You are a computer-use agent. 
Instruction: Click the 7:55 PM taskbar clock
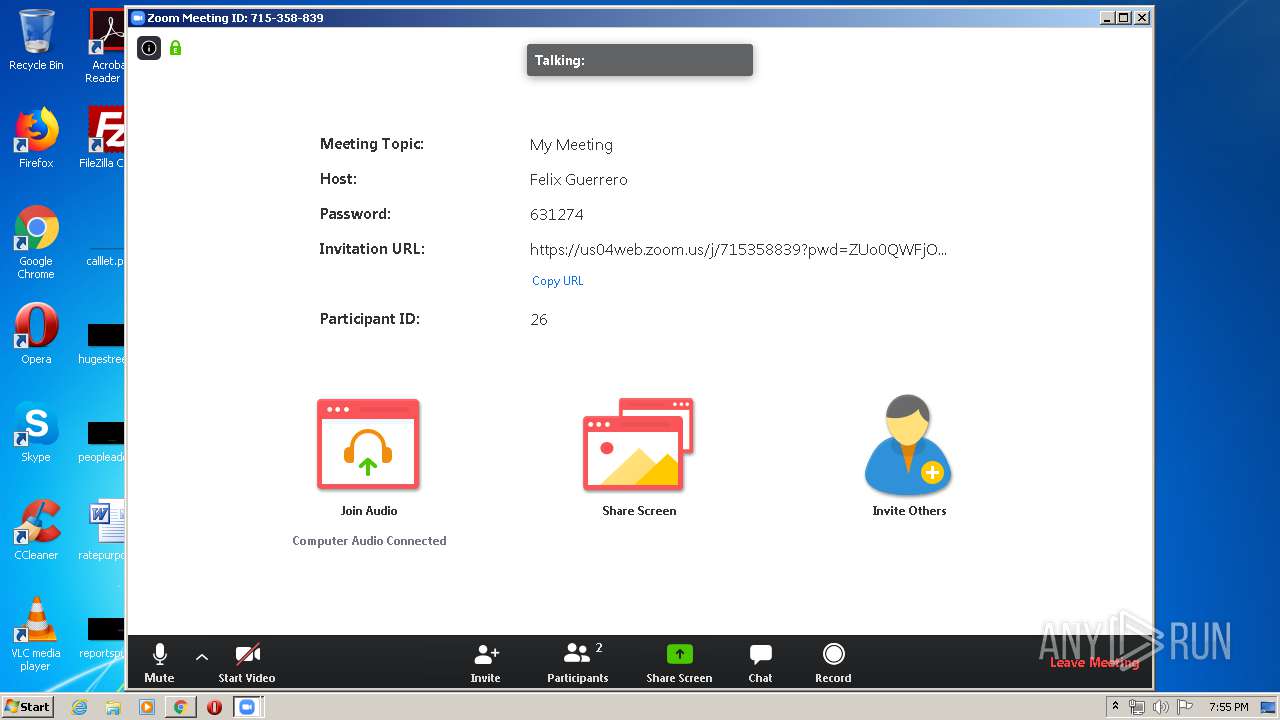[x=1228, y=707]
